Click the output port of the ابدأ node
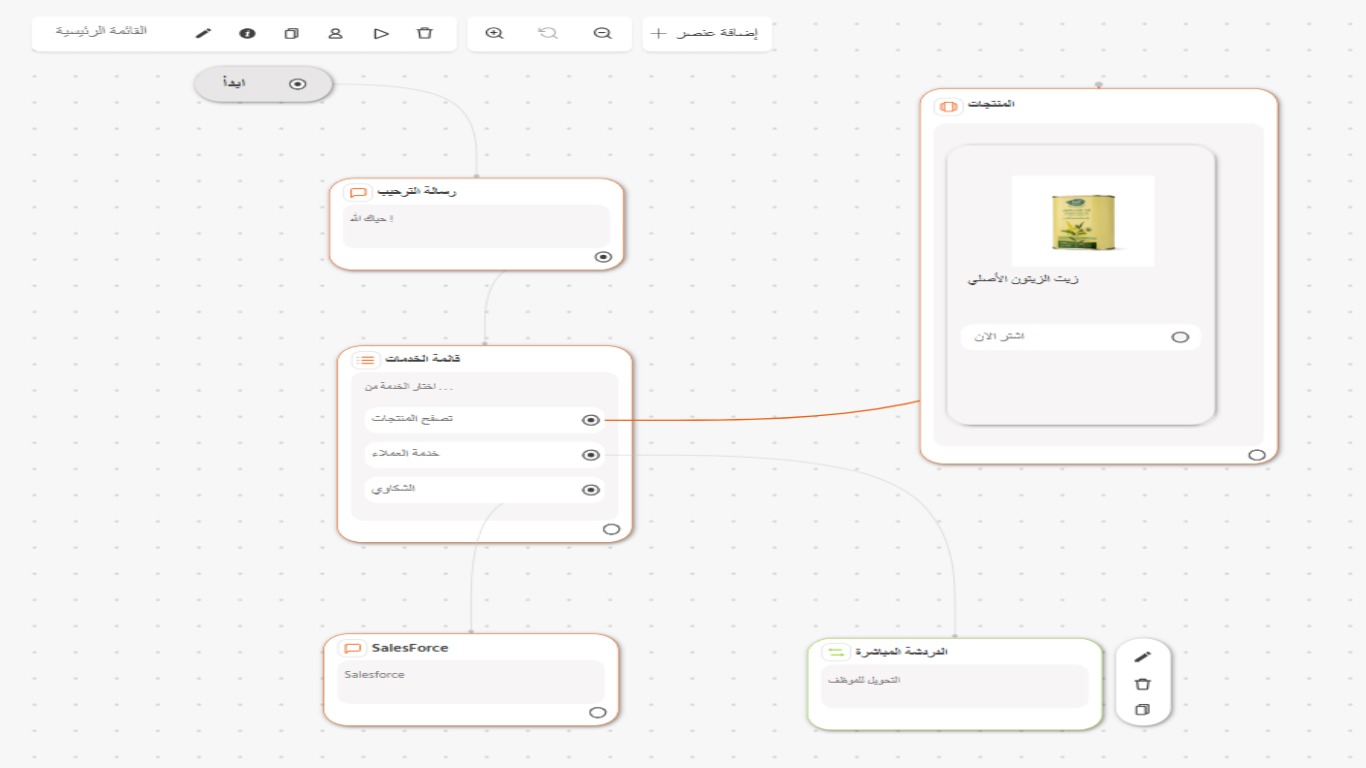The width and height of the screenshot is (1366, 768). (297, 84)
